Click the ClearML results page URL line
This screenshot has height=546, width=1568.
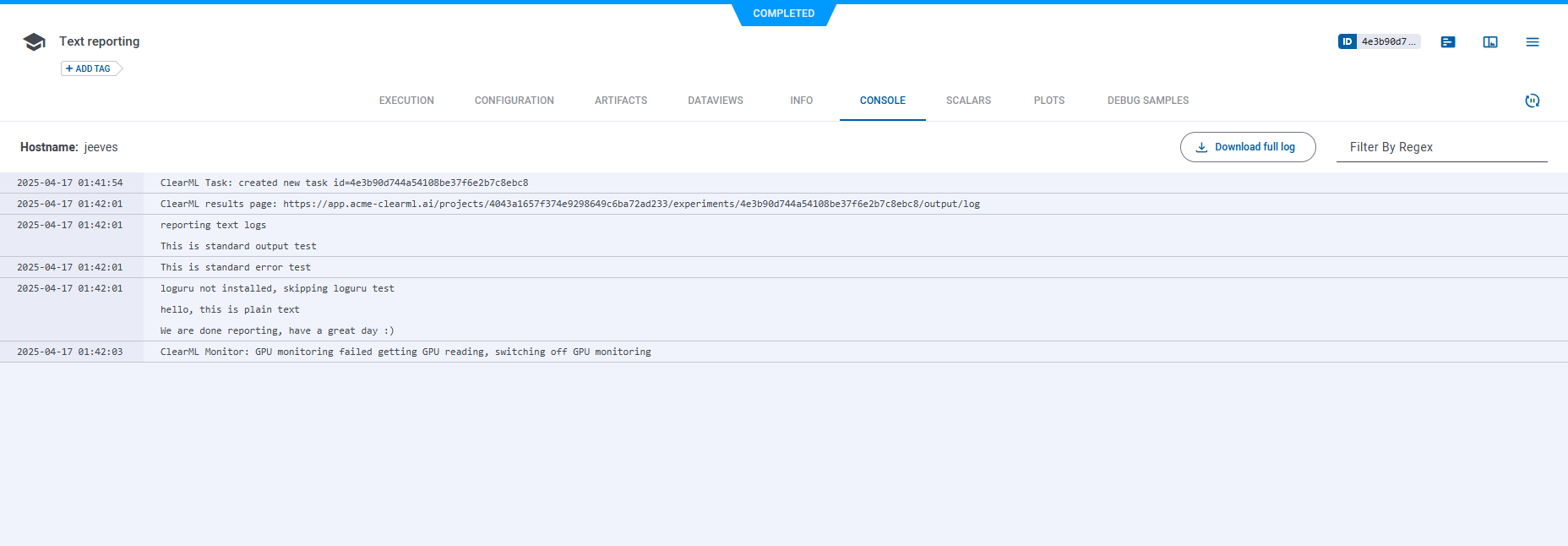tap(570, 204)
